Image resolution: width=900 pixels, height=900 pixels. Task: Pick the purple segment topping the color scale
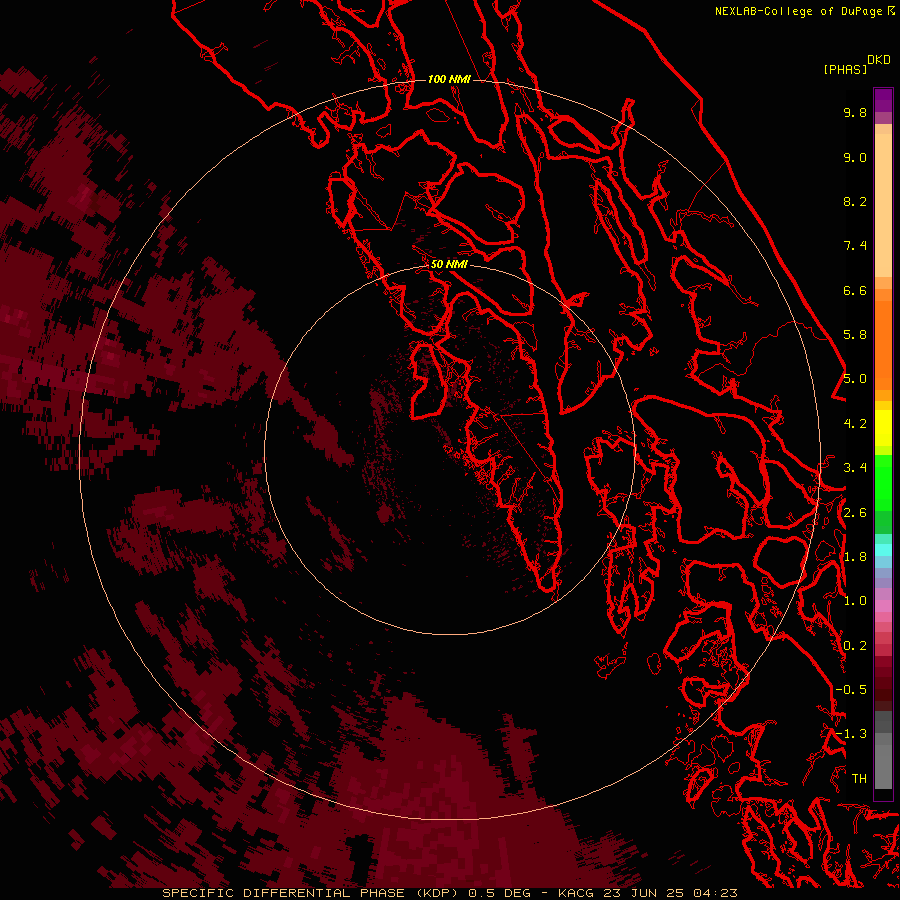click(883, 100)
